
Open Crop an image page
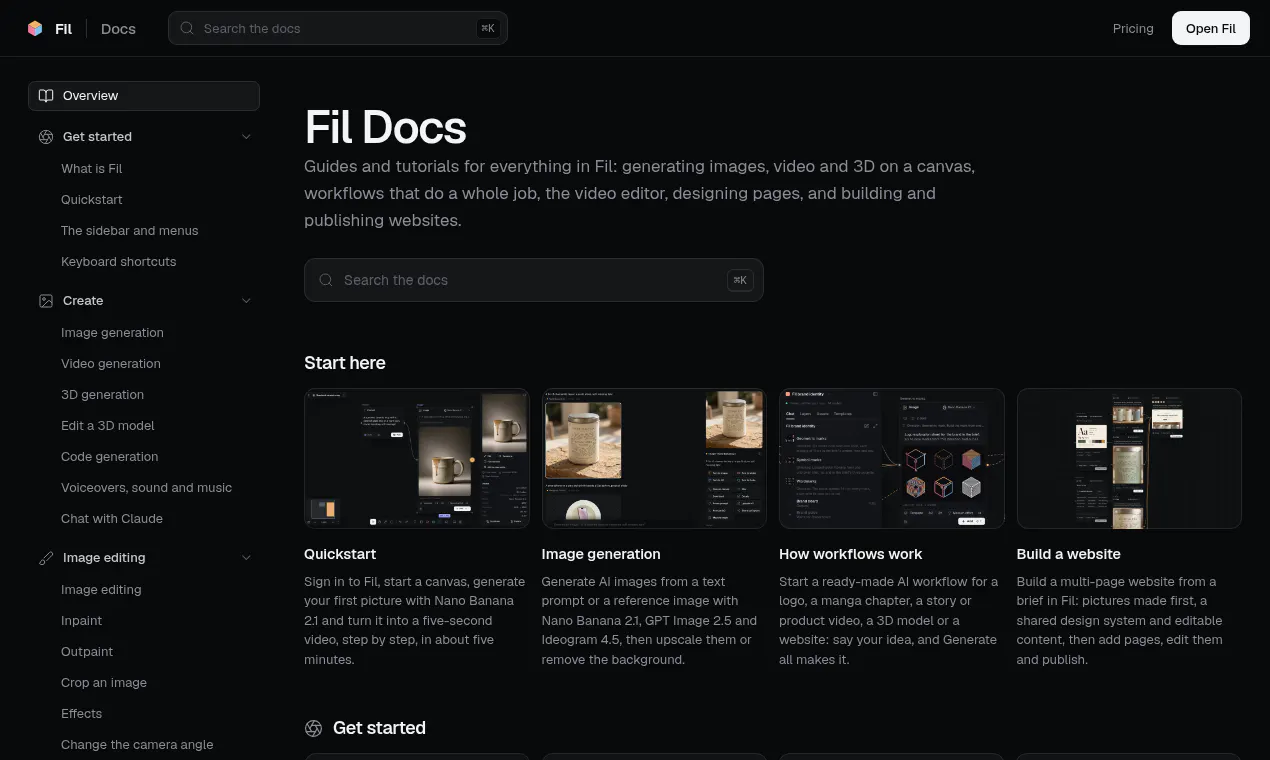click(x=104, y=683)
